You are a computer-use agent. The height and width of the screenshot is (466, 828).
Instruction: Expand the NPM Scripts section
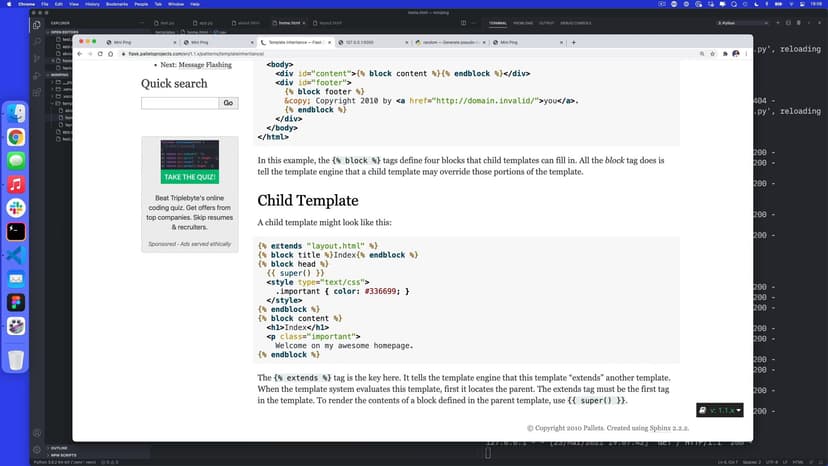click(x=62, y=456)
